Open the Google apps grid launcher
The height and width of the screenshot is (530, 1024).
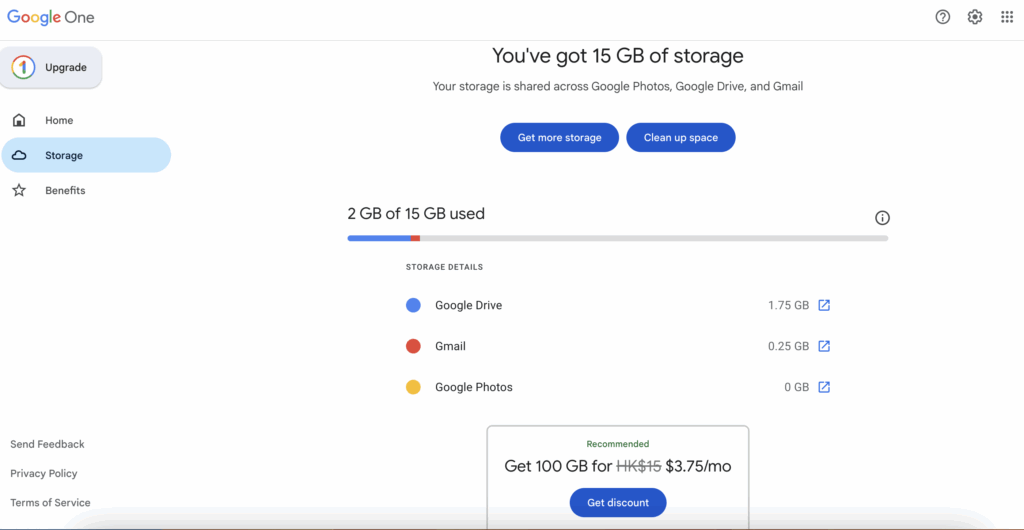coord(1007,17)
